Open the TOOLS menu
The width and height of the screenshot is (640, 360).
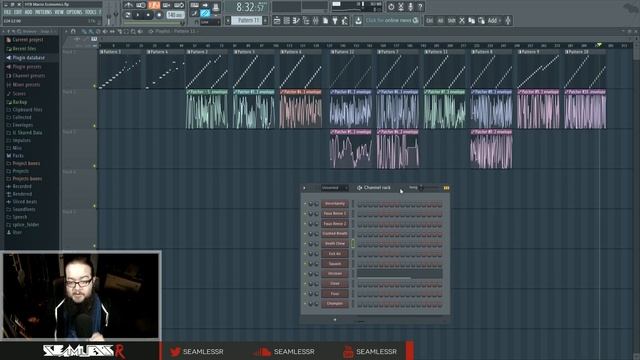tap(90, 13)
